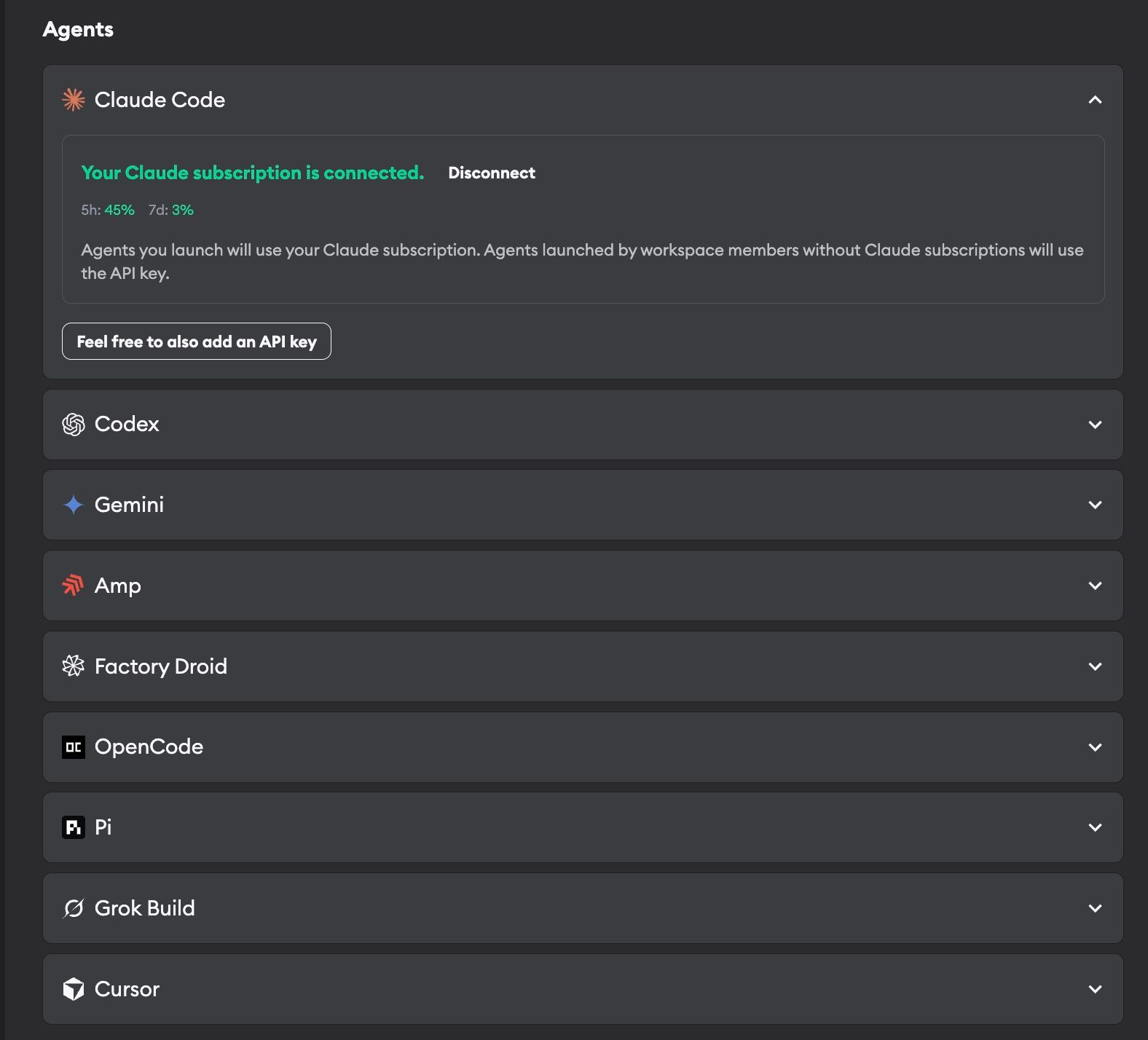The width and height of the screenshot is (1148, 1040).
Task: Expand the OpenCode section chevron
Action: click(1095, 747)
